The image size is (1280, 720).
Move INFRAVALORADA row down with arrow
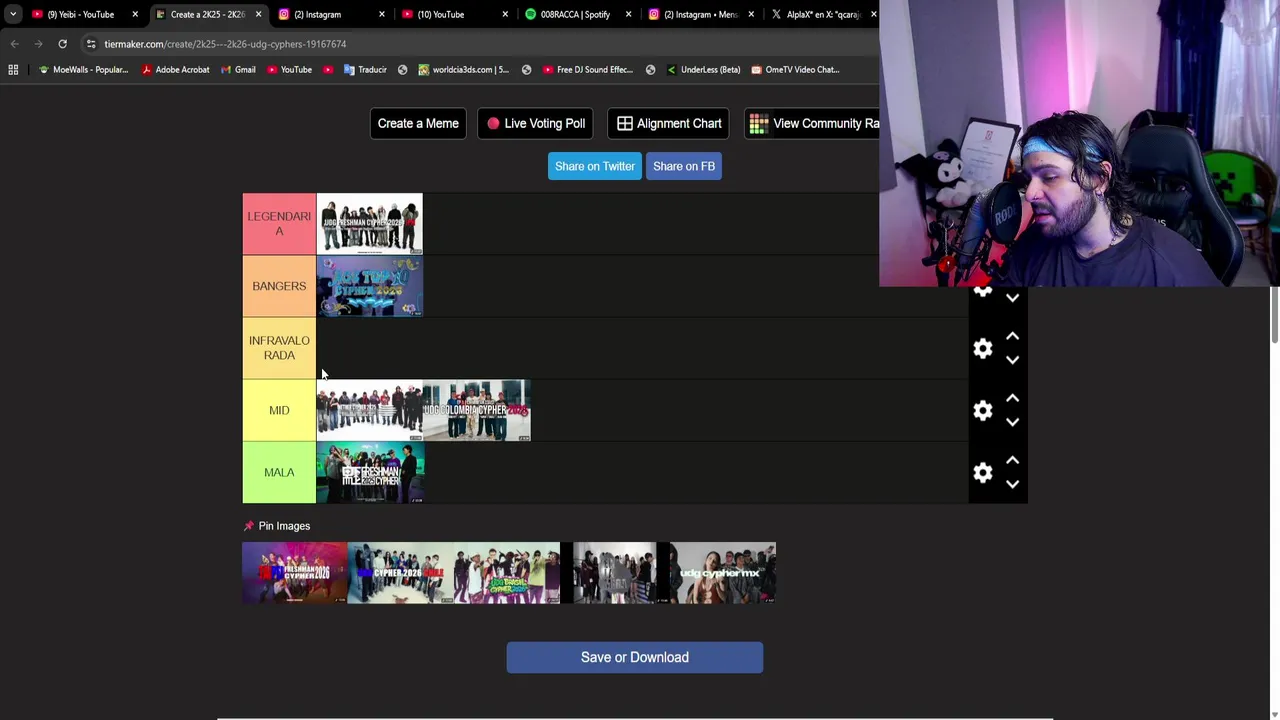[1012, 360]
